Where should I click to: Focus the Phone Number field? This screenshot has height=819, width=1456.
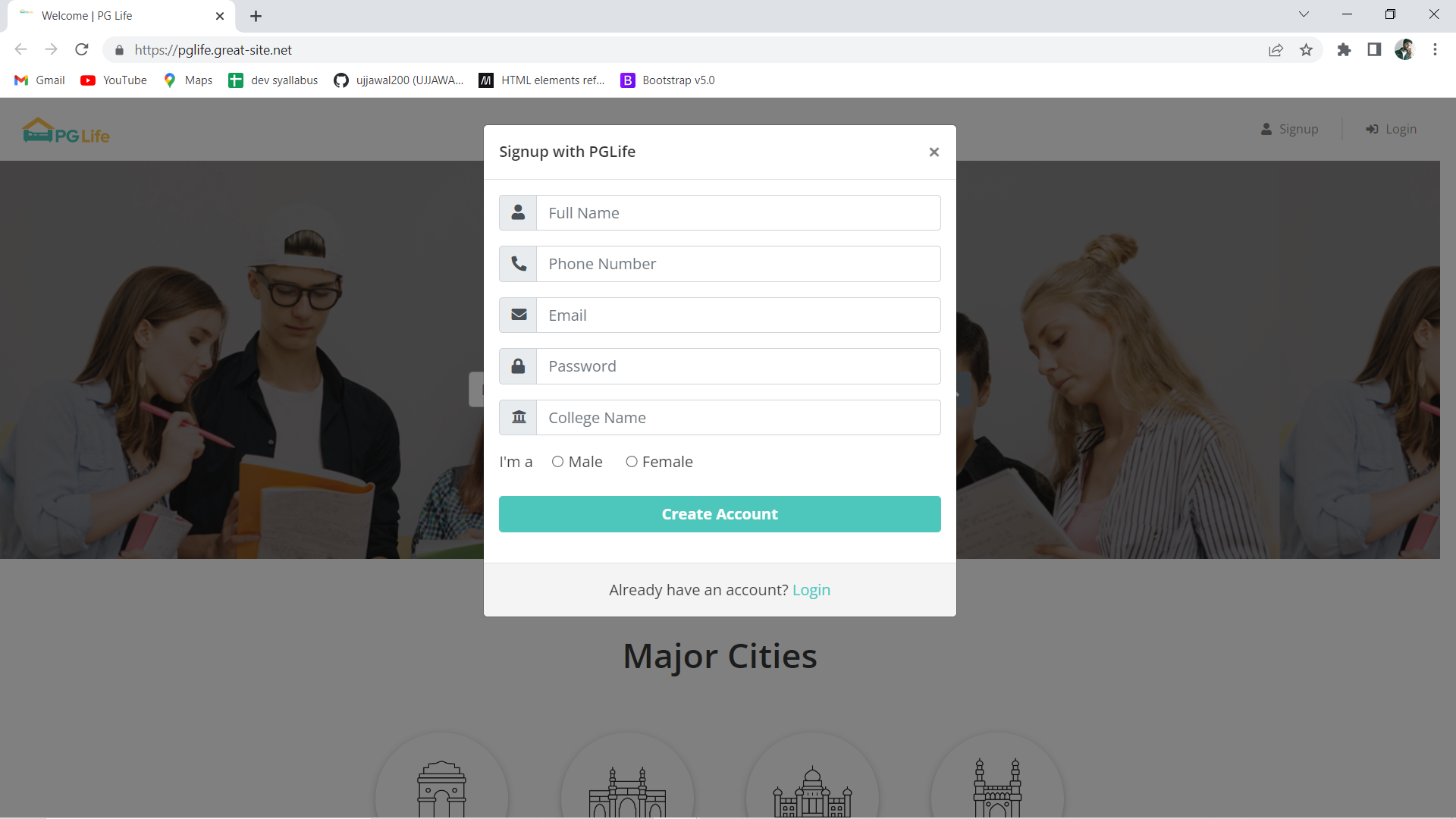click(738, 264)
